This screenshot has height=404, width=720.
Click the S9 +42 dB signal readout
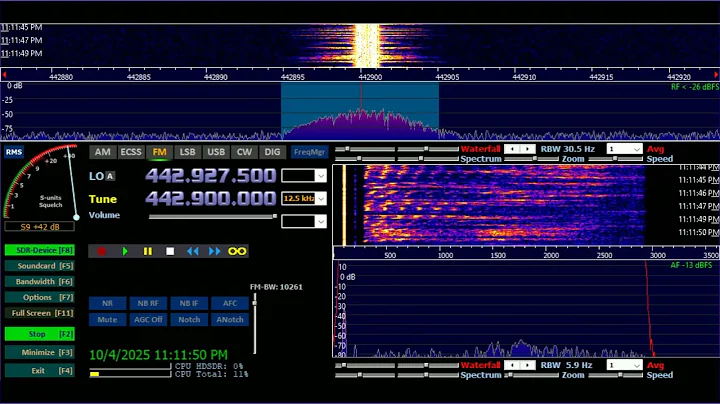pos(40,227)
